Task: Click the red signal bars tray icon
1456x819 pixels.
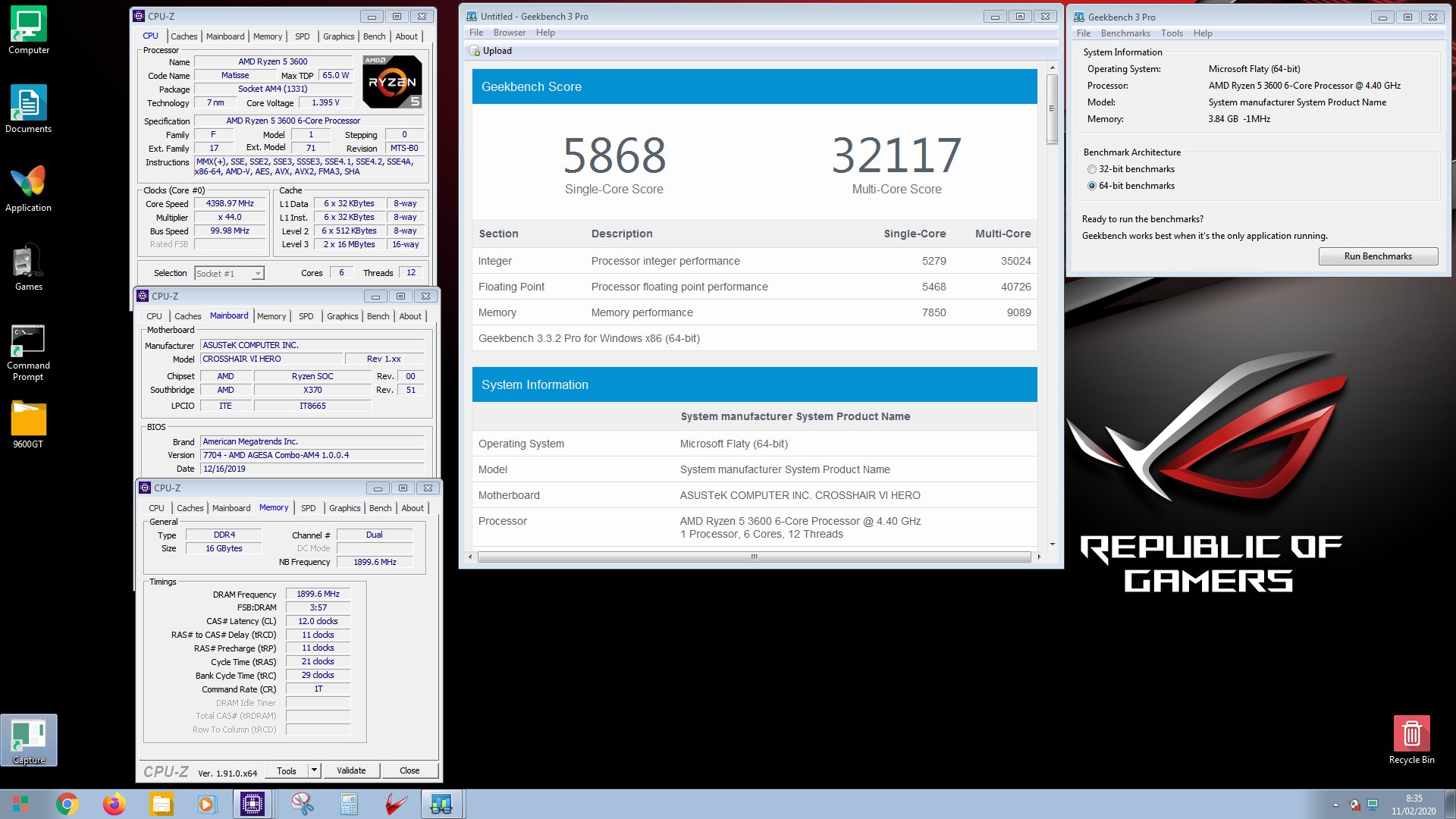Action: (1354, 805)
